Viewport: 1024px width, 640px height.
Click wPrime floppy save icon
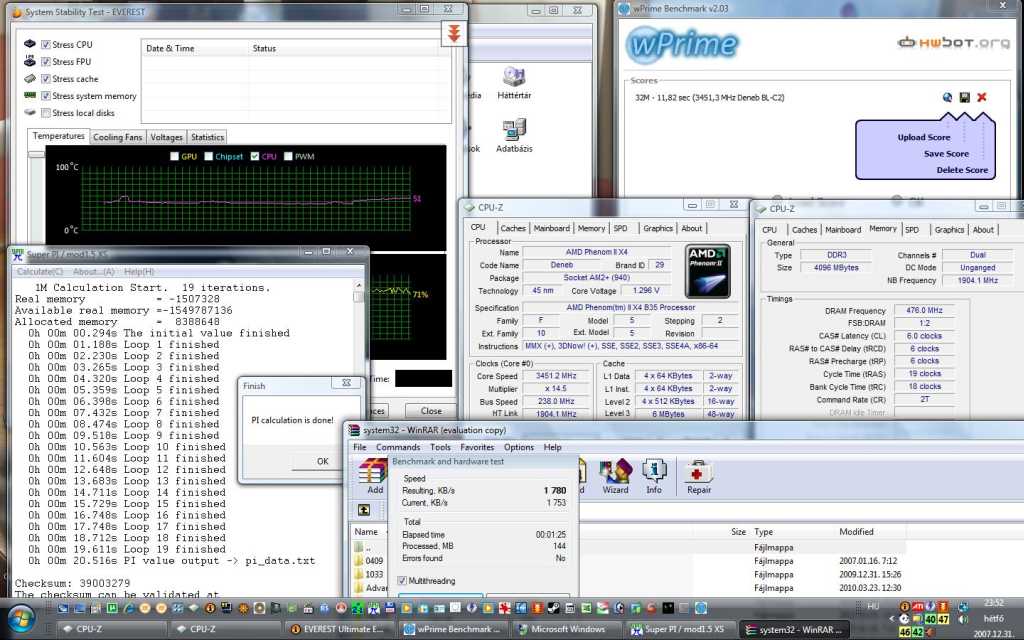tap(965, 97)
